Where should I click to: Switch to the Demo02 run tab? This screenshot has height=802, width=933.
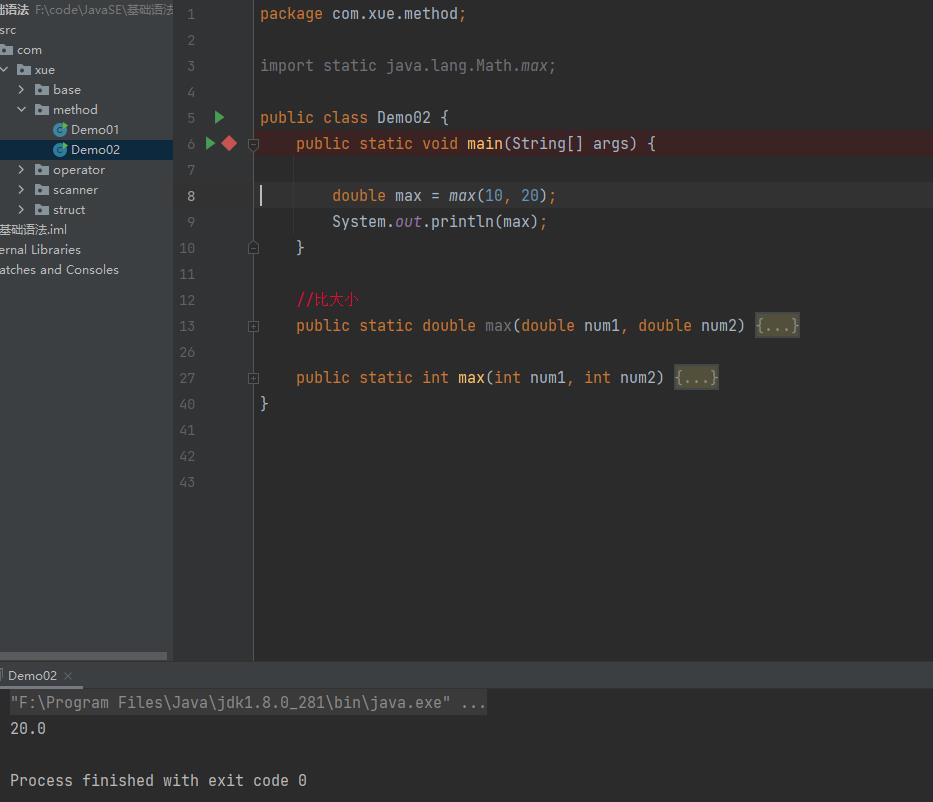[32, 675]
